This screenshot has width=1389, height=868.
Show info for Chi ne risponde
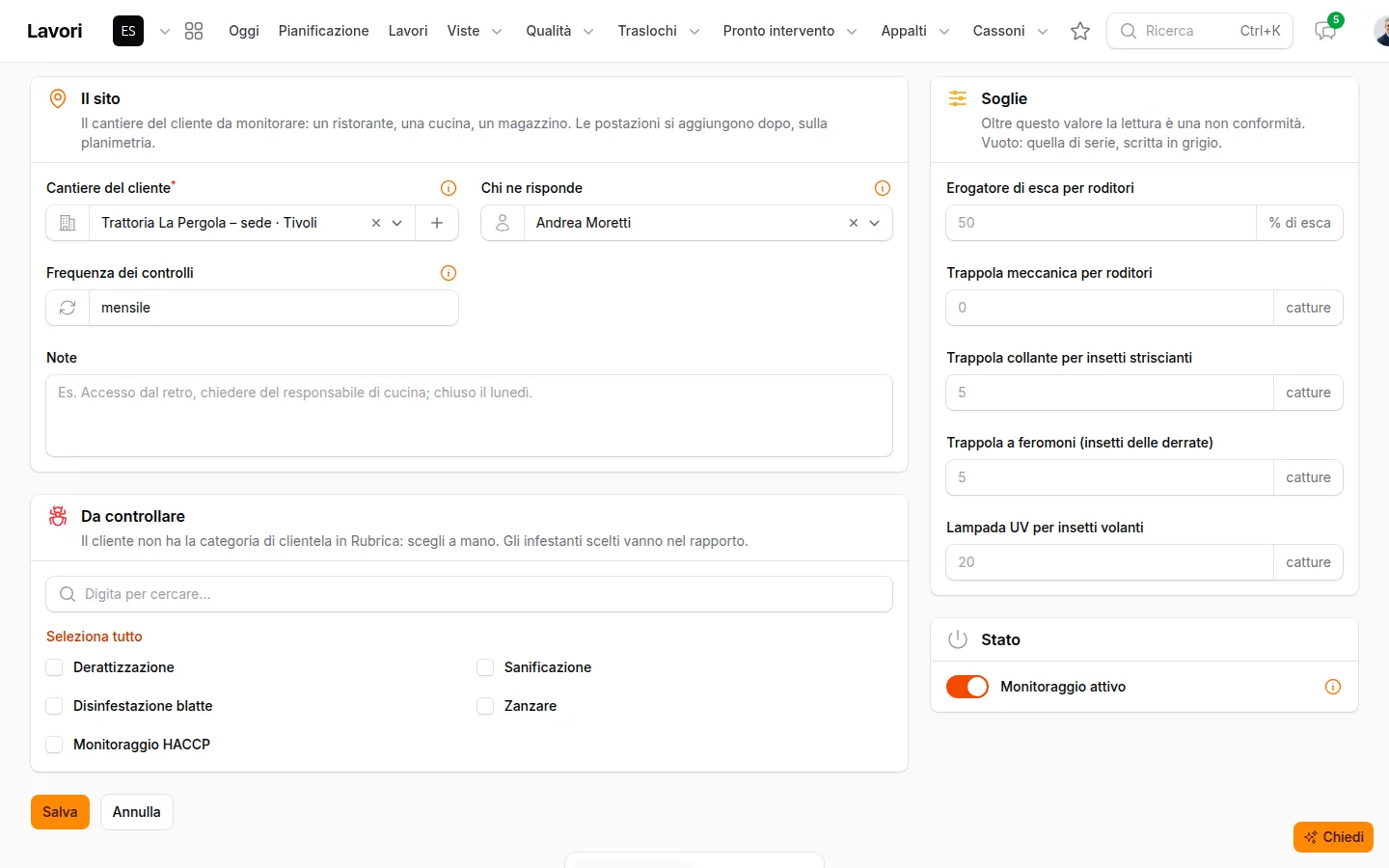click(883, 188)
